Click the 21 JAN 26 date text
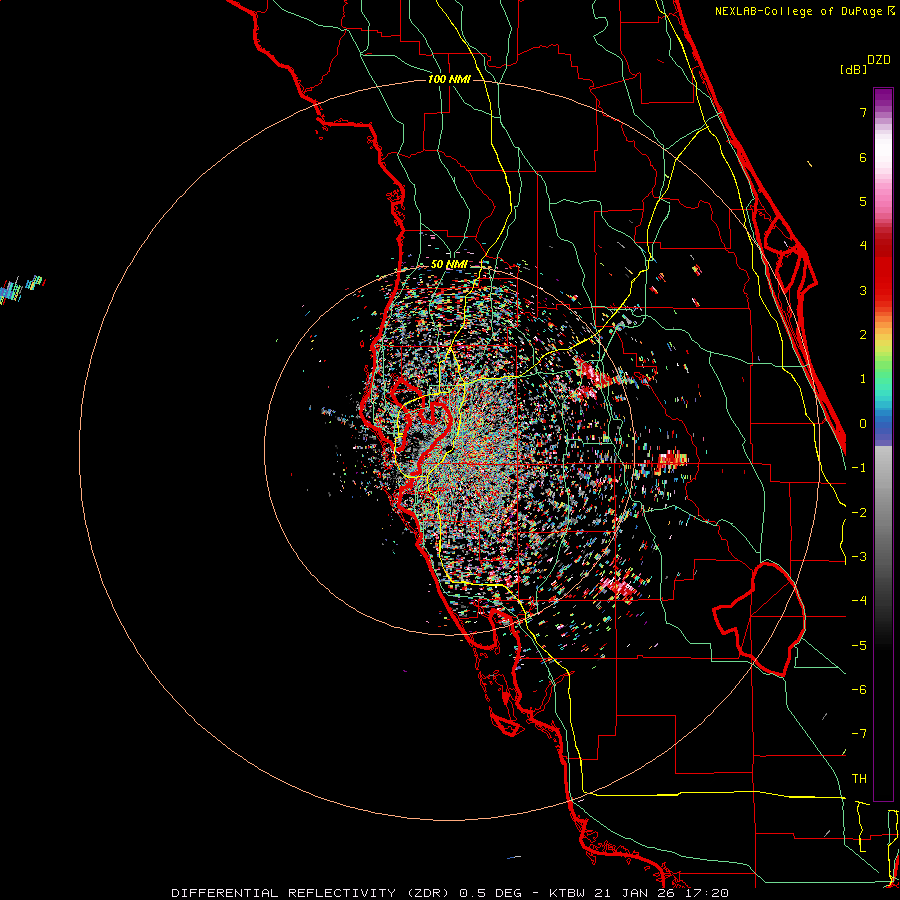Viewport: 900px width, 900px height. tap(636, 893)
